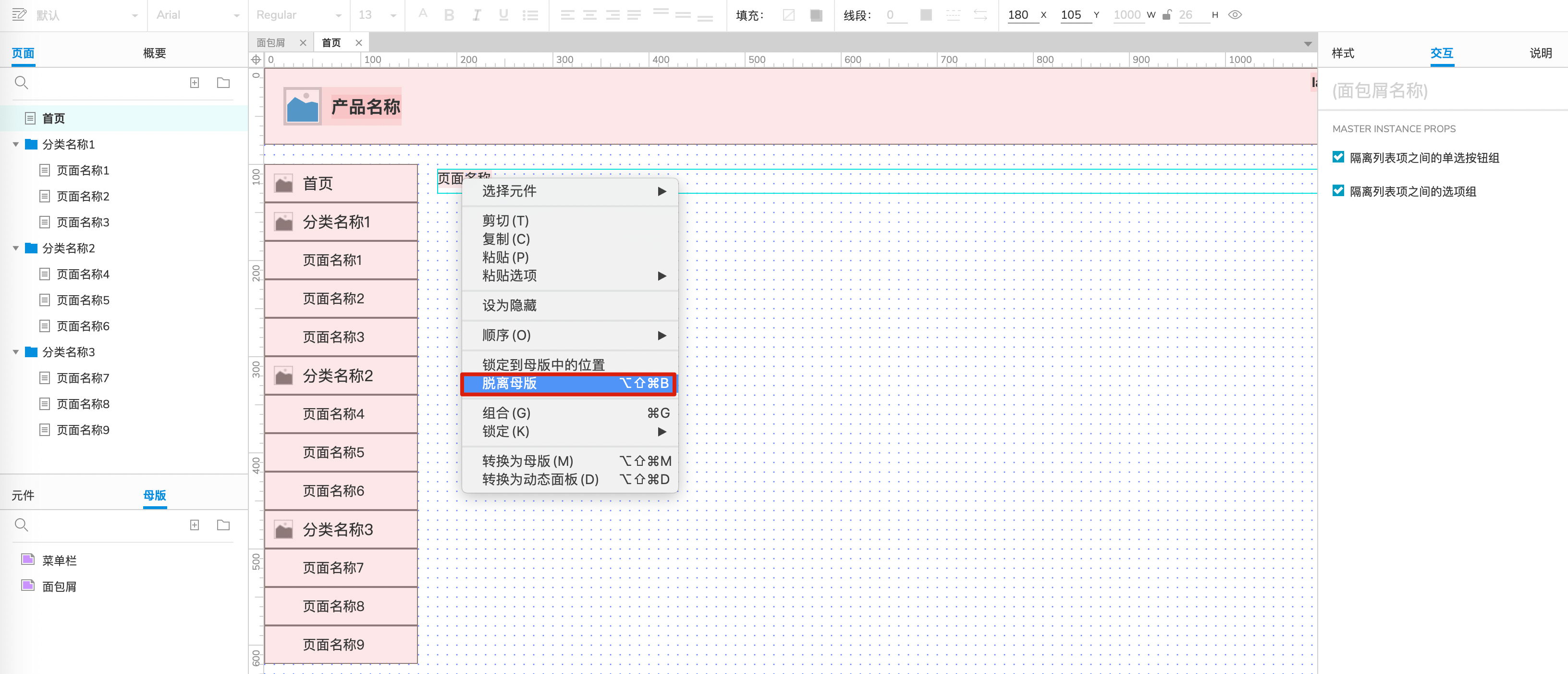Expand the 粘贴选项 submenu
This screenshot has width=1568, height=674.
click(x=570, y=275)
